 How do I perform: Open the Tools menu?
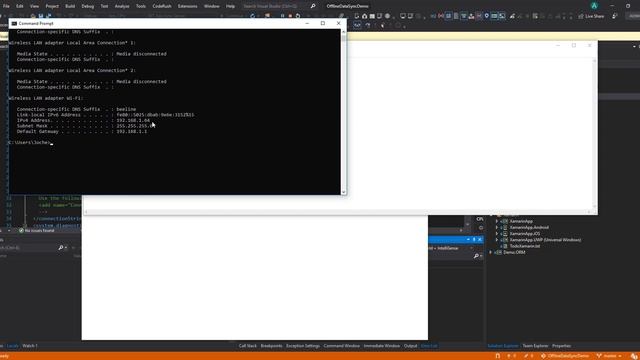pos(141,6)
